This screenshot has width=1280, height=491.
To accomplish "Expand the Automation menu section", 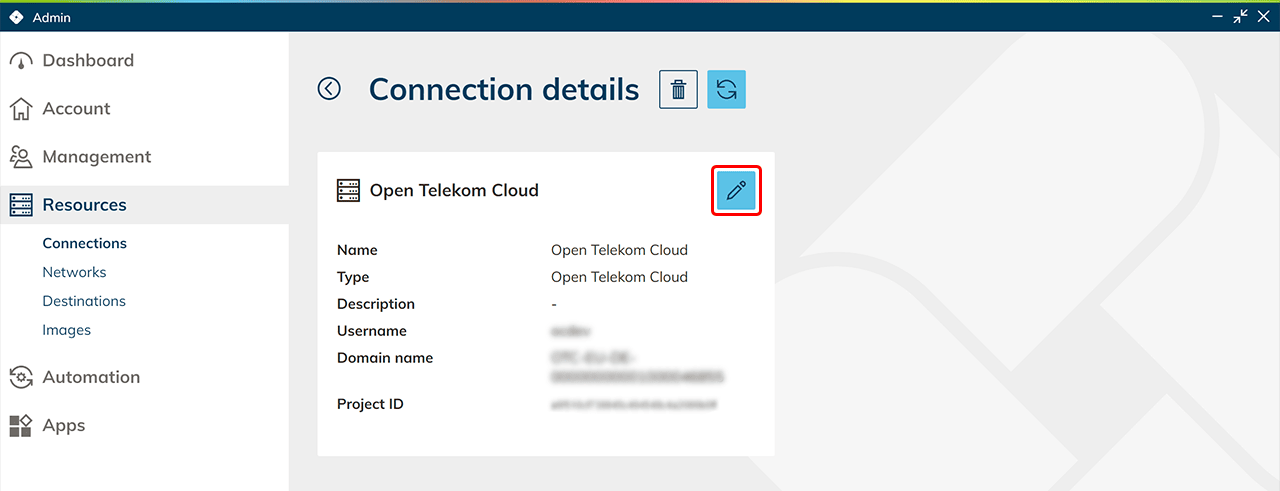I will click(91, 377).
